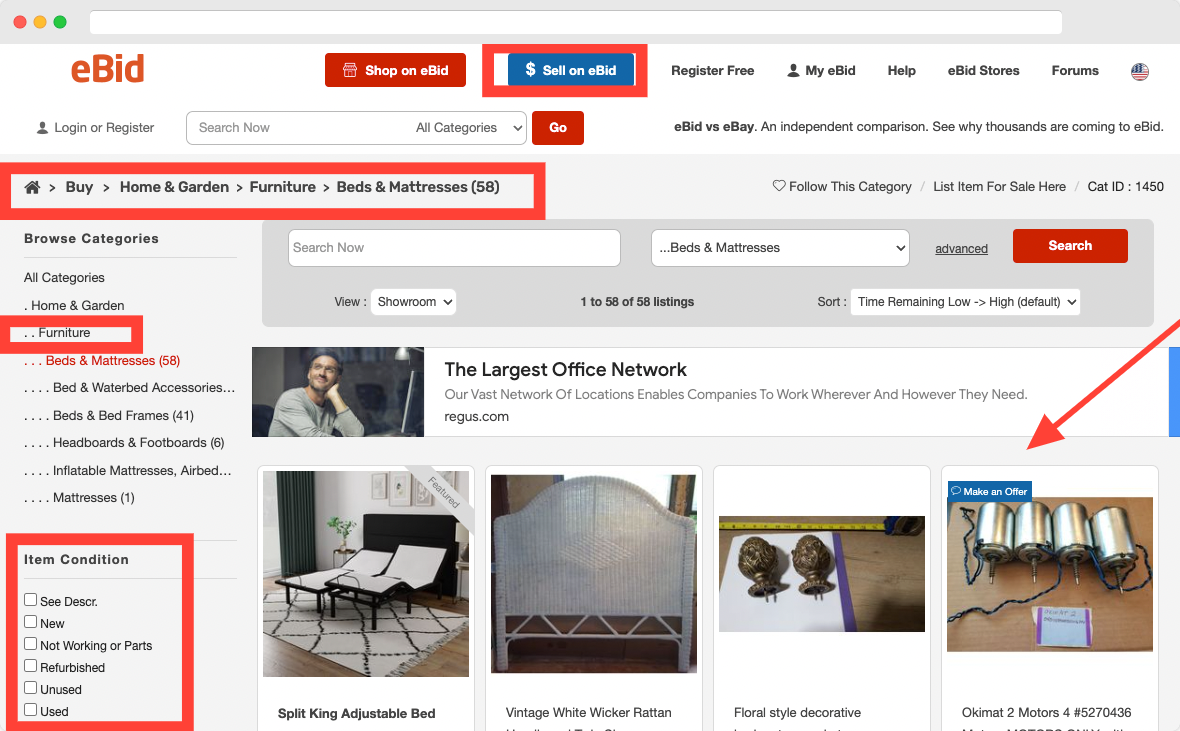Screen dimensions: 1180x731
Task: Open the Split King Adjustable Bed thumbnail
Action: pyautogui.click(x=366, y=573)
